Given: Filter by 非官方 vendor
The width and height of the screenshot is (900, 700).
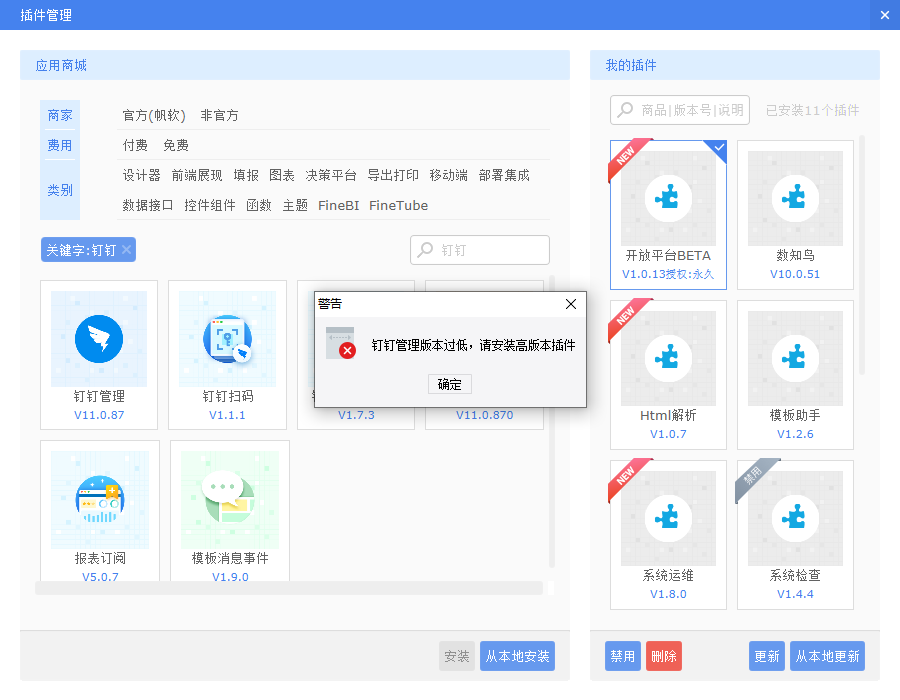Looking at the screenshot, I should [x=219, y=115].
